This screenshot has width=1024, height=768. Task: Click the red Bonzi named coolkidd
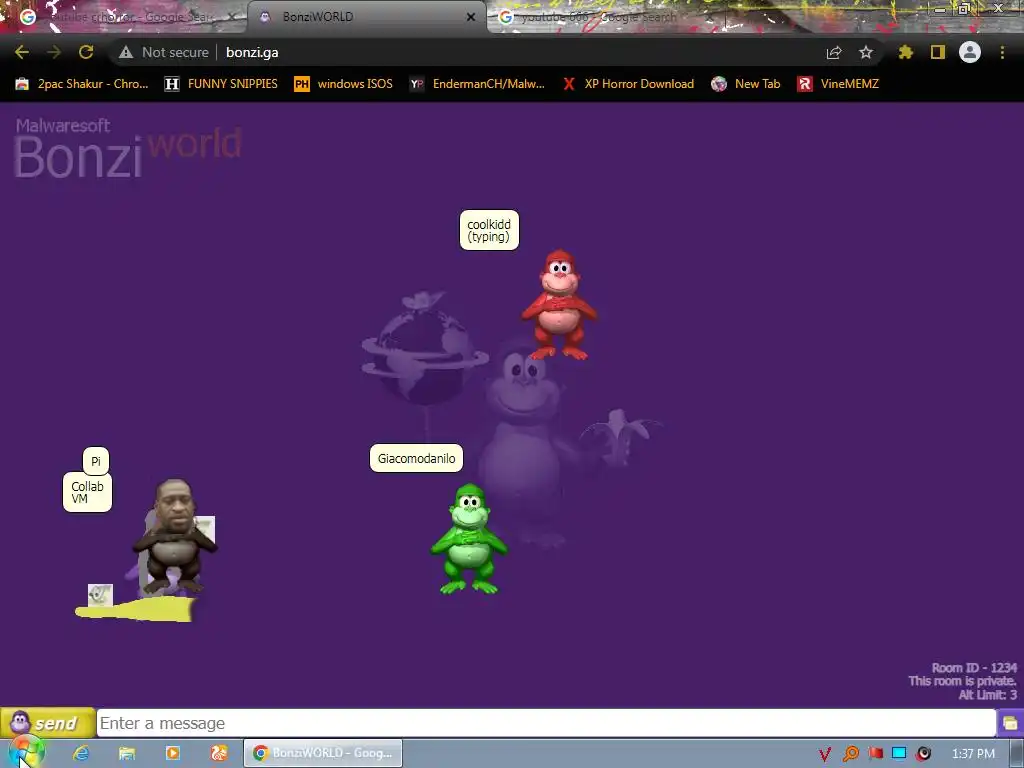pos(559,304)
